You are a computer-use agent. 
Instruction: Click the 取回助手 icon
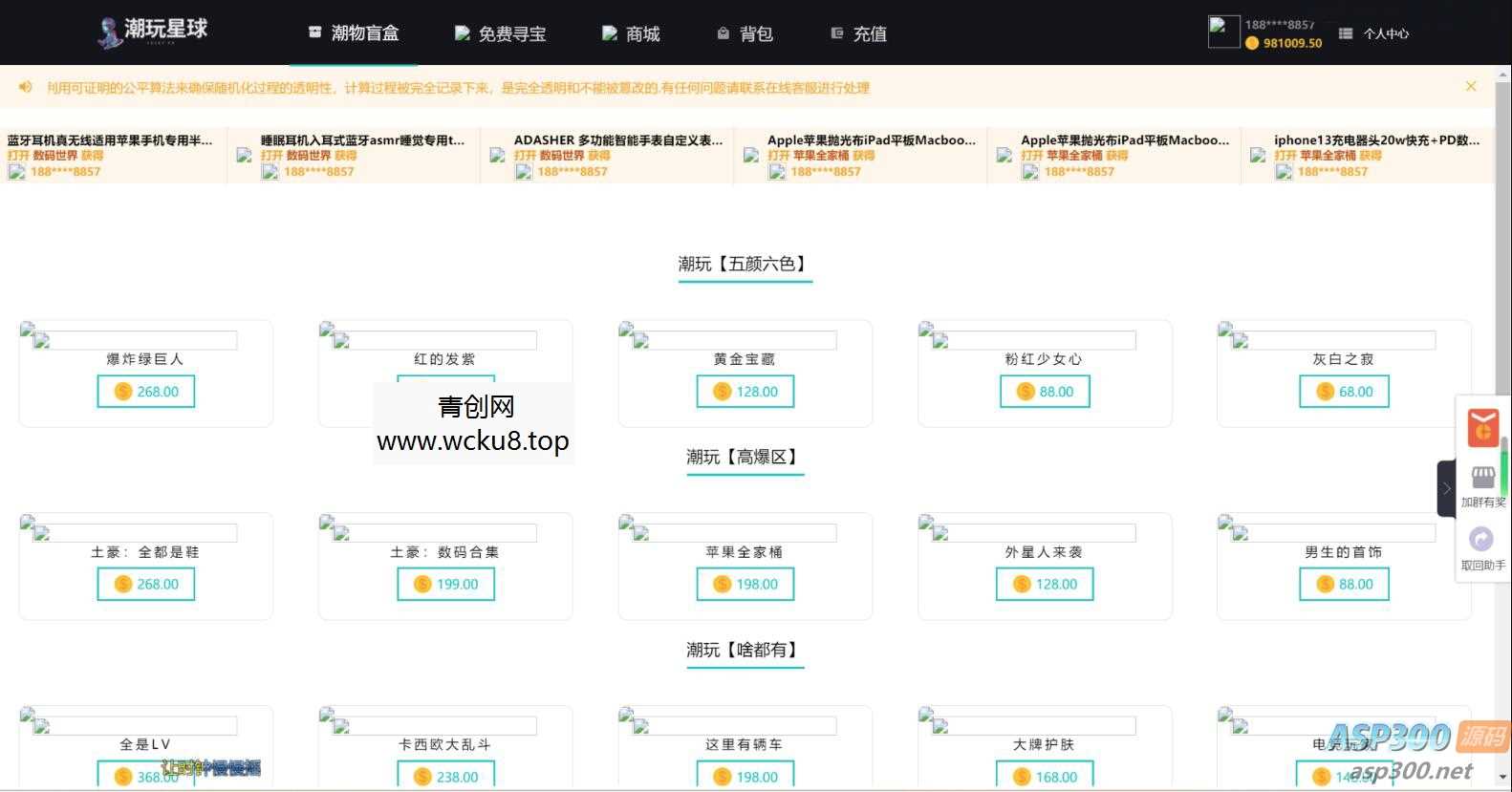pos(1481,540)
